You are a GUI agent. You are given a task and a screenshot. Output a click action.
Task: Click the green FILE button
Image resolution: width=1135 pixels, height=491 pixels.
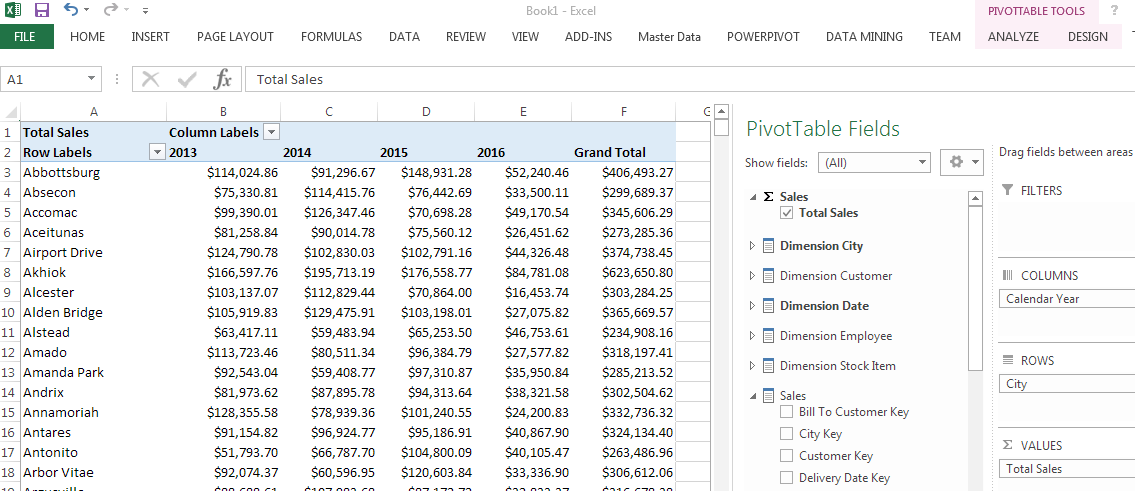[27, 37]
